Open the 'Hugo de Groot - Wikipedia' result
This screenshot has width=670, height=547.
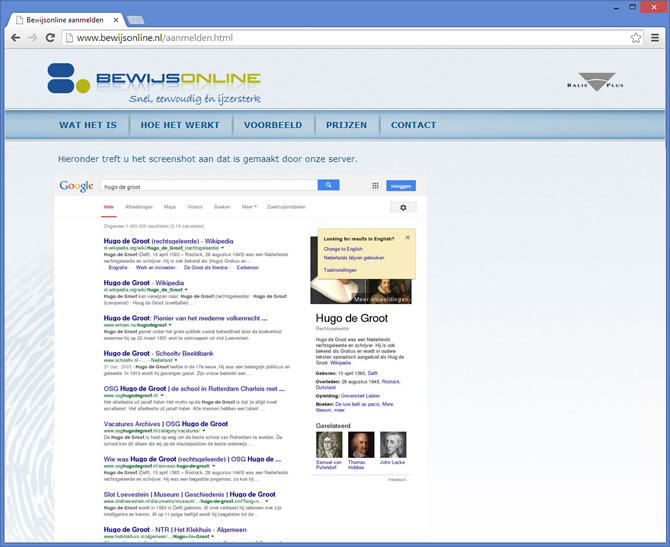(144, 283)
